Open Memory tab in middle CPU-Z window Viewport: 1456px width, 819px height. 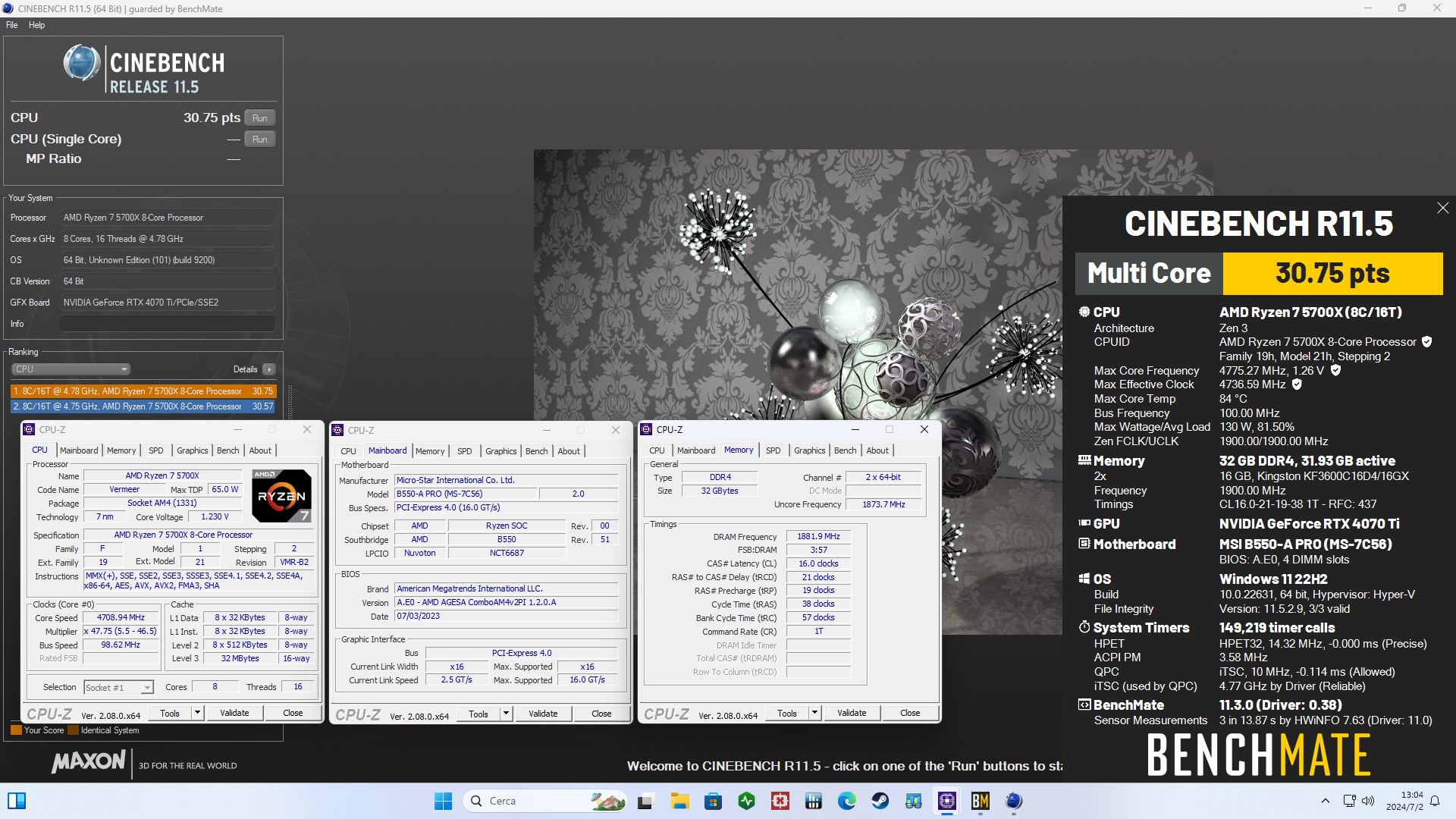pos(430,451)
